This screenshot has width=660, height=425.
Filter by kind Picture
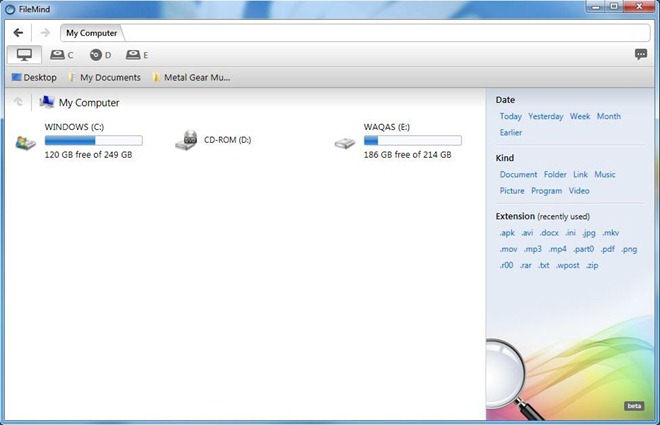(x=512, y=191)
